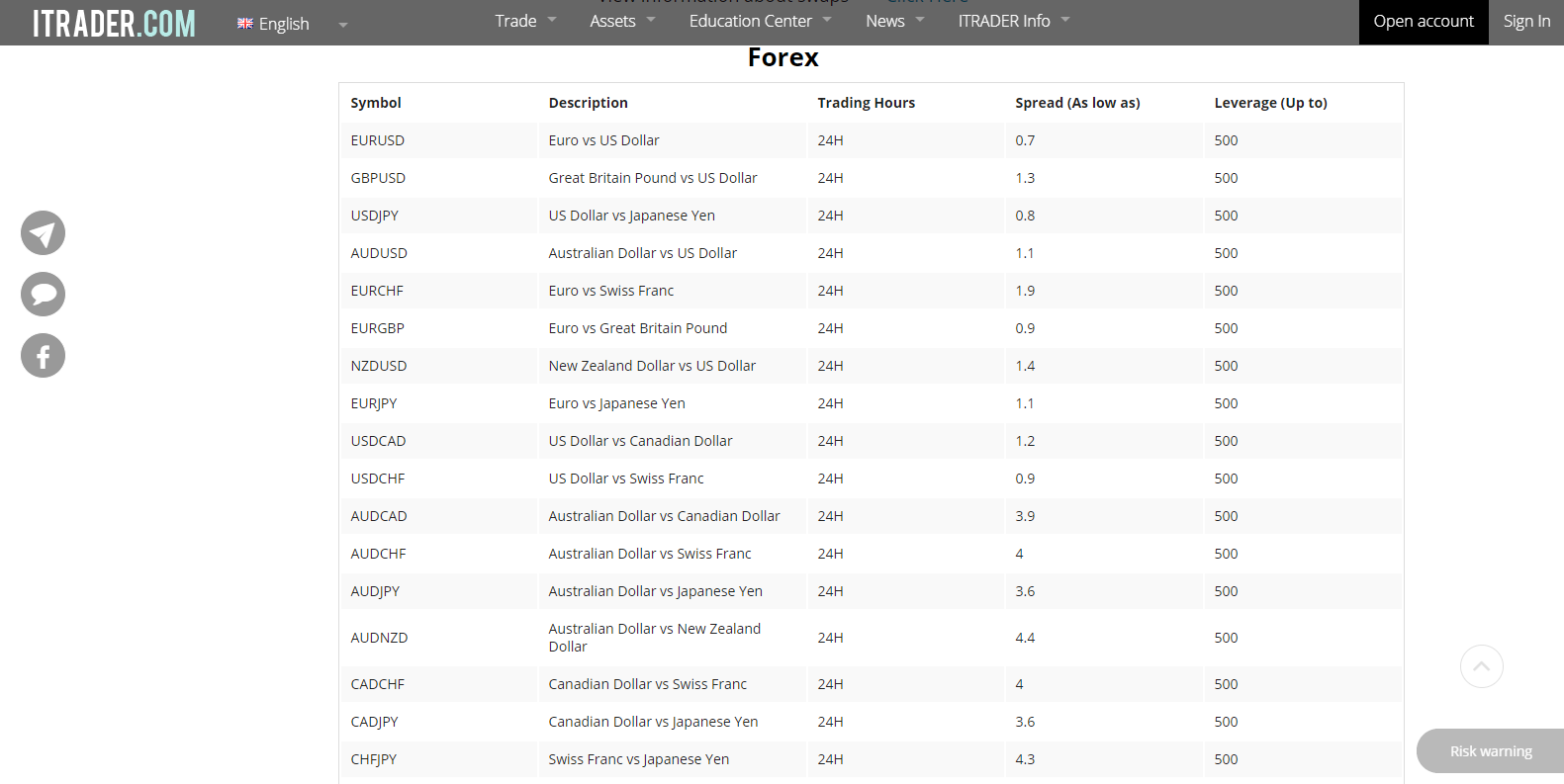Click the Symbol column header

[x=376, y=103]
